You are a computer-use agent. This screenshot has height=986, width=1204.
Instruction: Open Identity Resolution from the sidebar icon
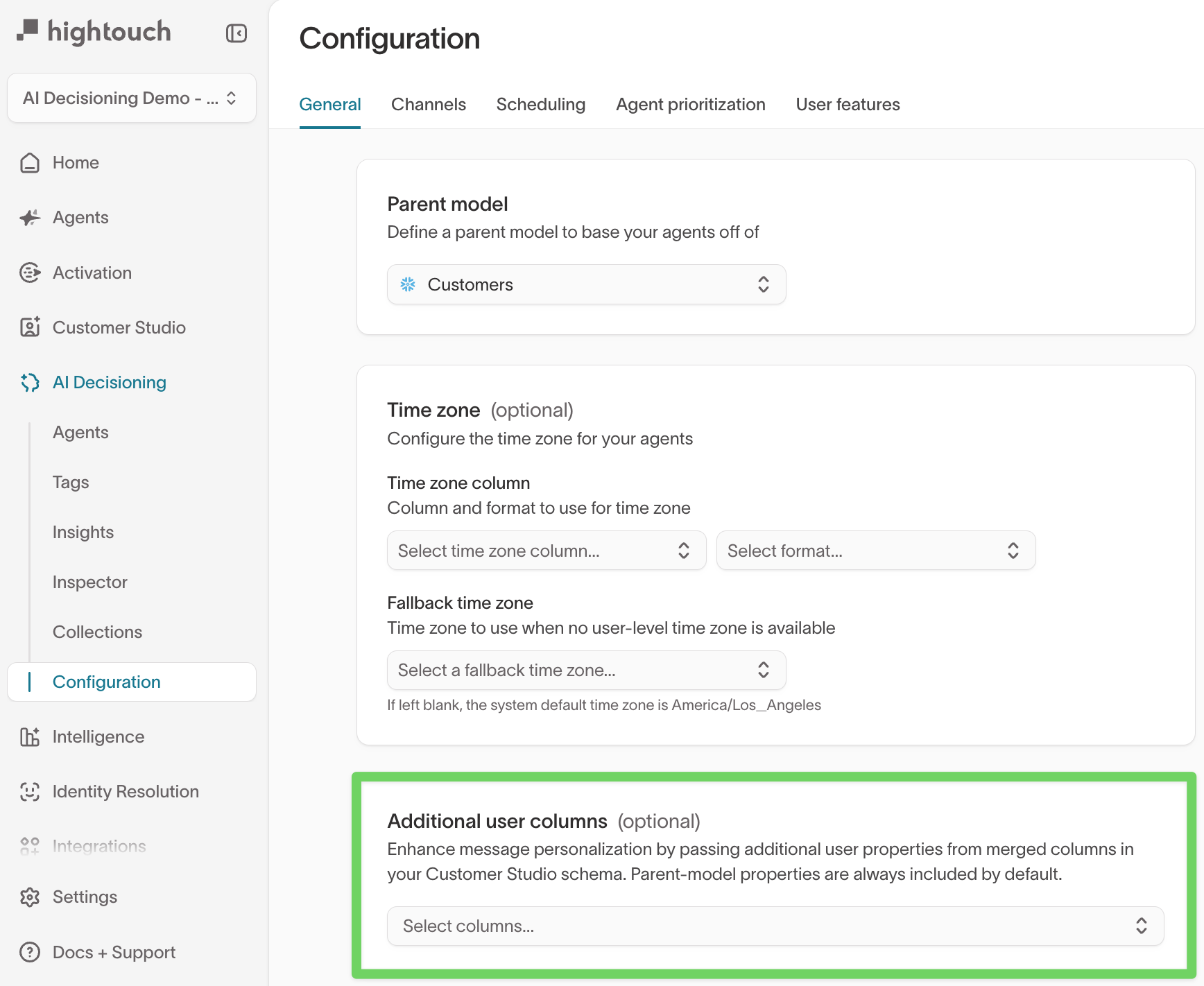point(30,791)
